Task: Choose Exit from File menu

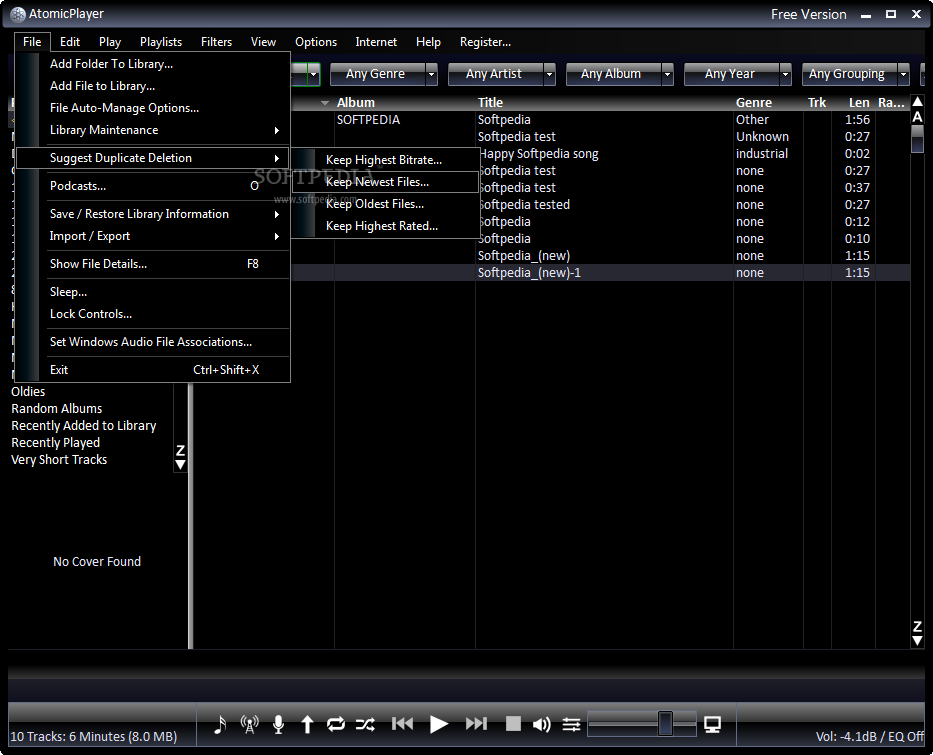Action: click(152, 369)
